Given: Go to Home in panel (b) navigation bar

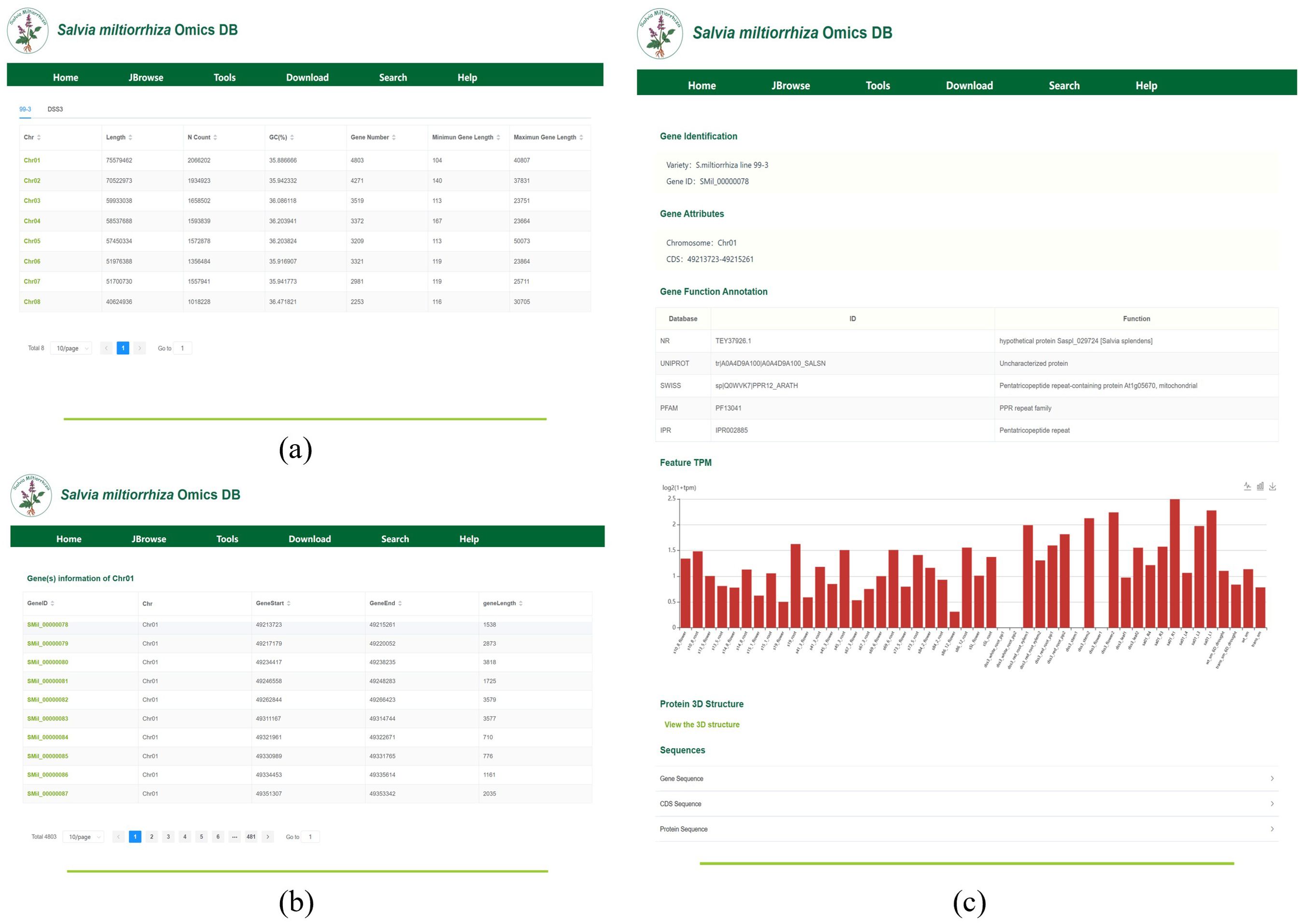Looking at the screenshot, I should tap(69, 539).
